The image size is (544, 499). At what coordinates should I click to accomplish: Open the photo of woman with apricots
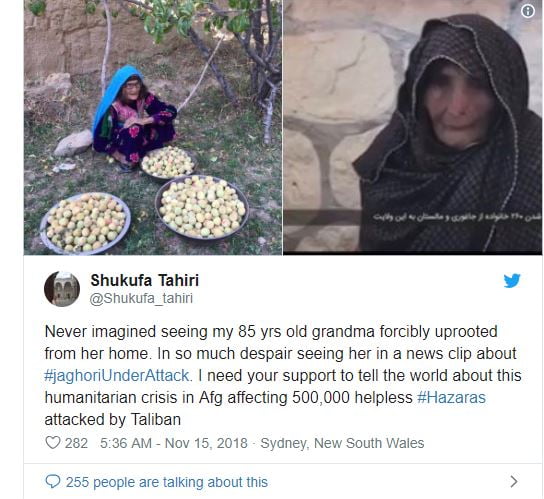153,127
